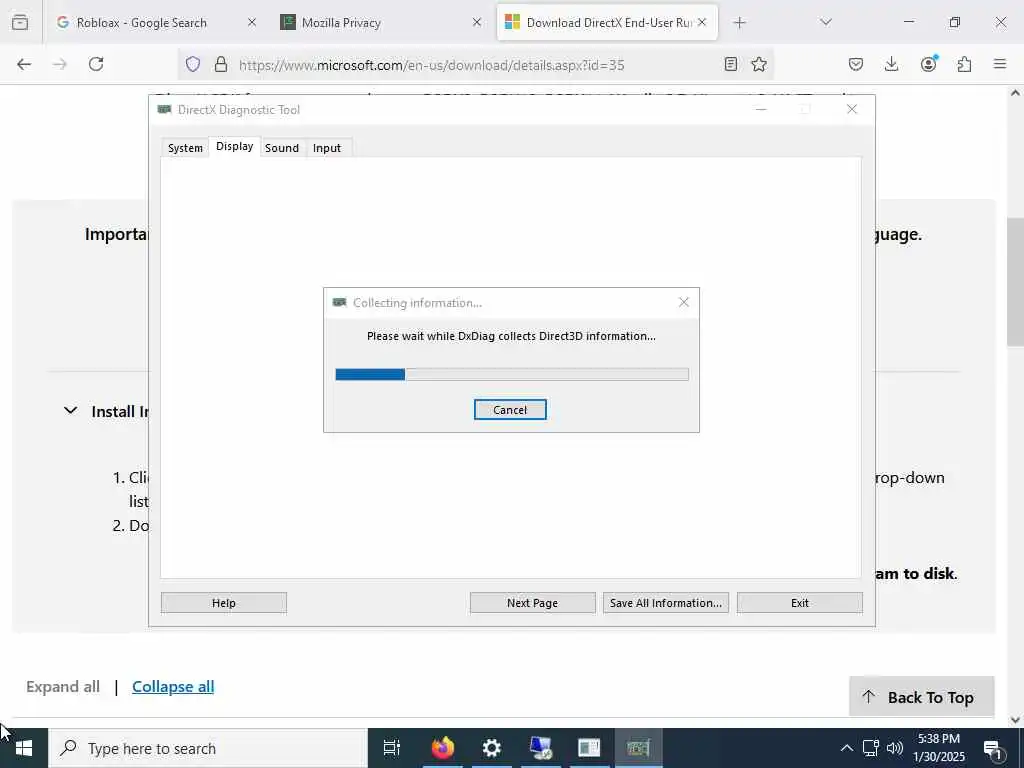
Task: Click the DxDiag title bar icon
Action: click(x=165, y=110)
